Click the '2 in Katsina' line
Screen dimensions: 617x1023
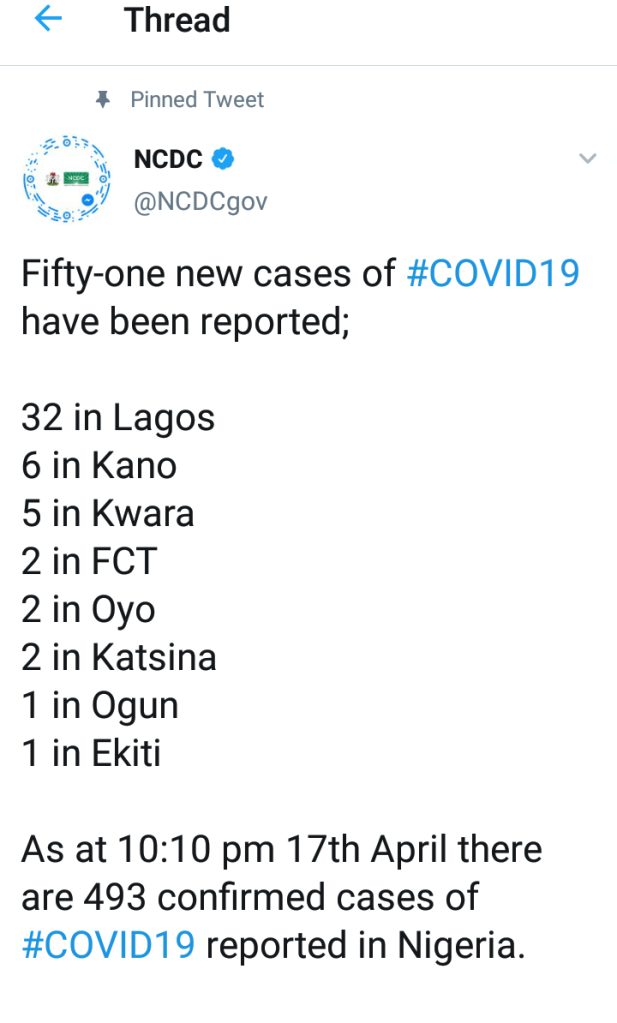[x=119, y=658]
